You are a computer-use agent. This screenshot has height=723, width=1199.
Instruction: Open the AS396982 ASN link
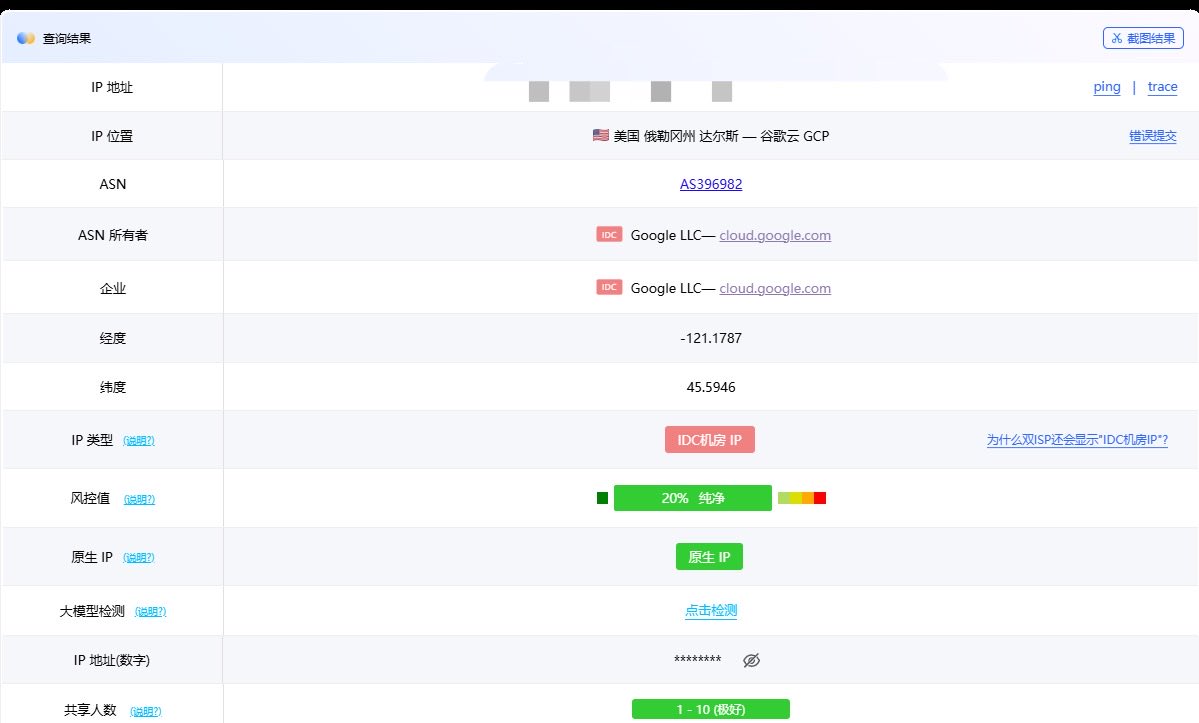click(x=710, y=184)
